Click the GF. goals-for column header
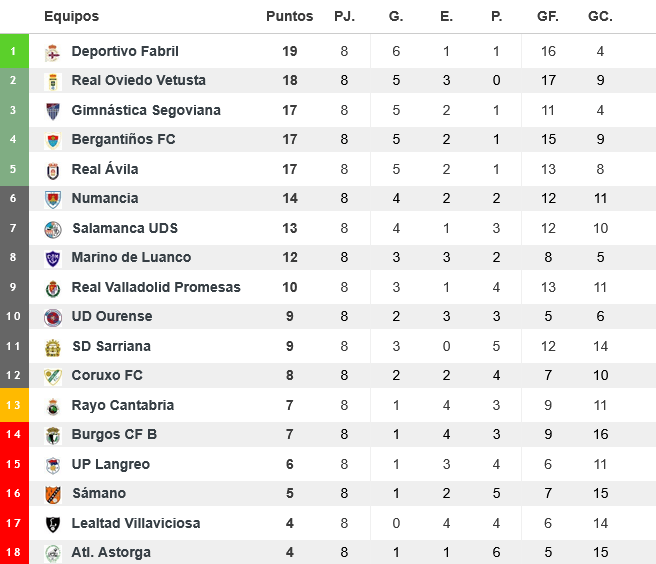Image resolution: width=656 pixels, height=564 pixels. coord(548,16)
